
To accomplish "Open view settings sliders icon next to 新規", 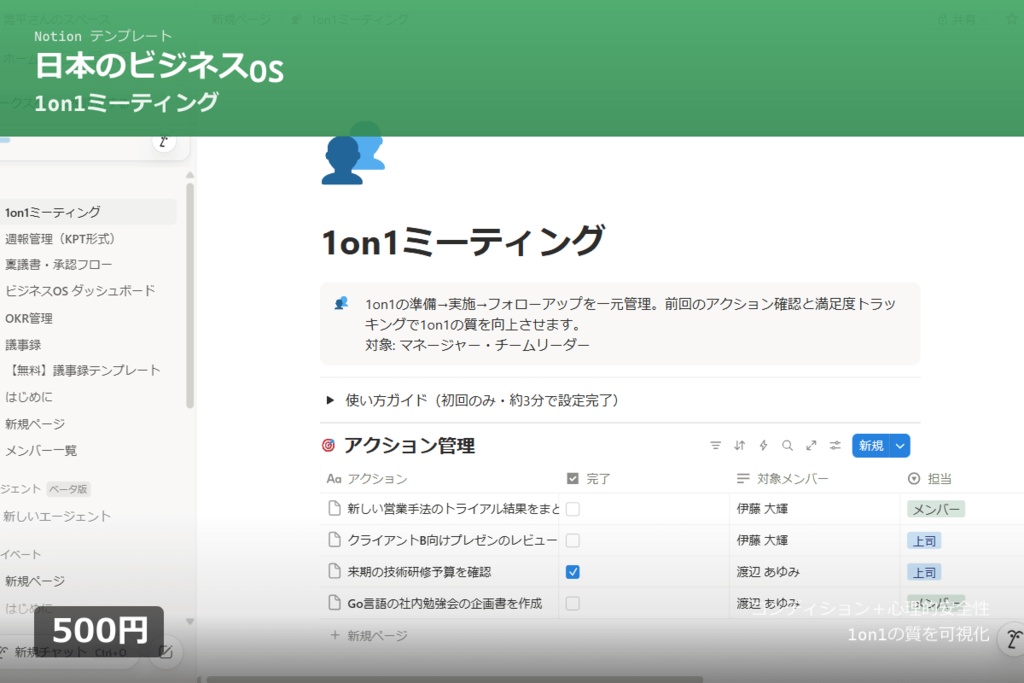I will tap(835, 445).
